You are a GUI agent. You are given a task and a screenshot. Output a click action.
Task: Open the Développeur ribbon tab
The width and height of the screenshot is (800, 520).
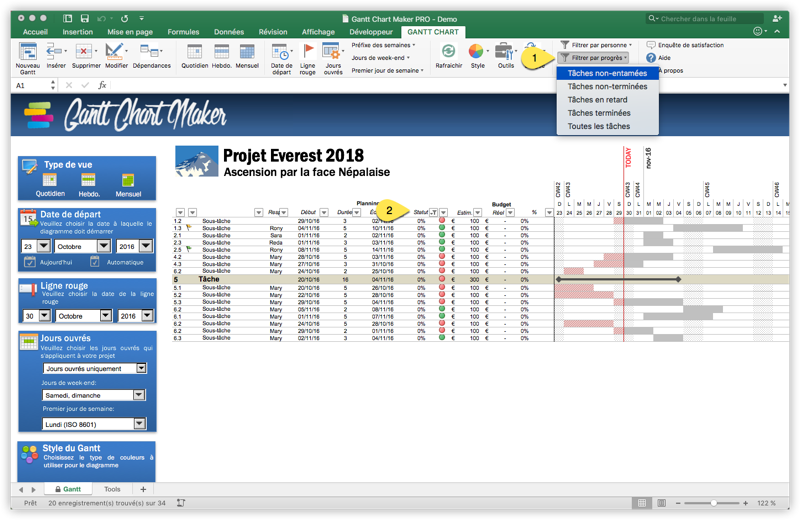(x=371, y=32)
